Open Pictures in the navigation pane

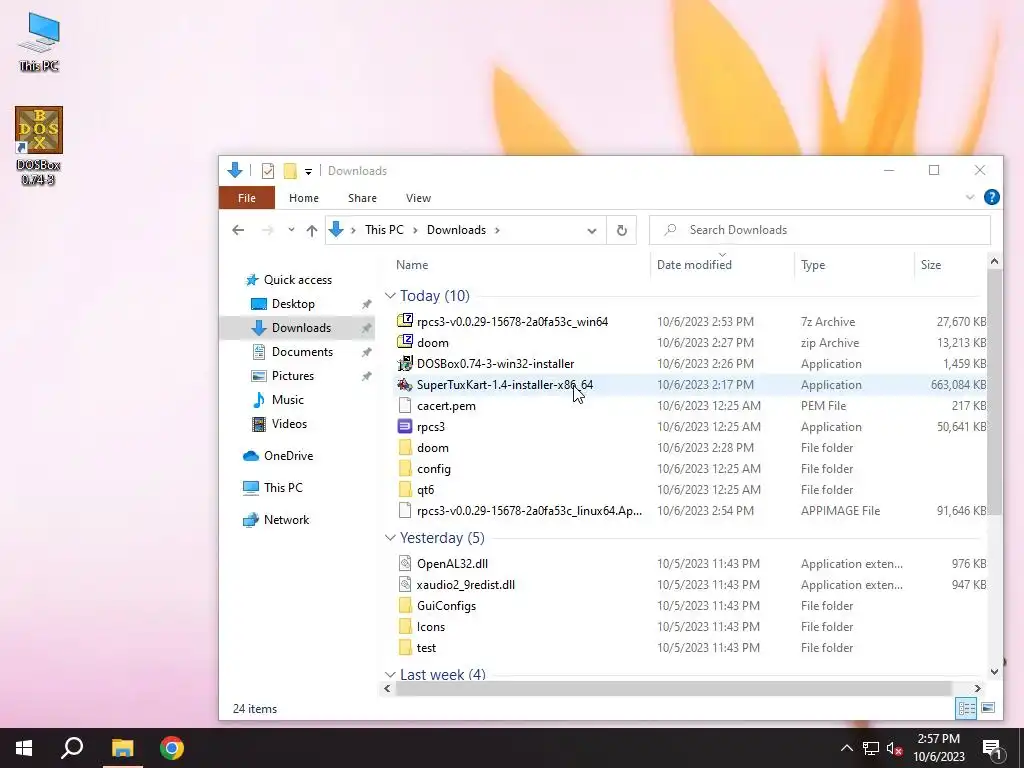click(293, 376)
